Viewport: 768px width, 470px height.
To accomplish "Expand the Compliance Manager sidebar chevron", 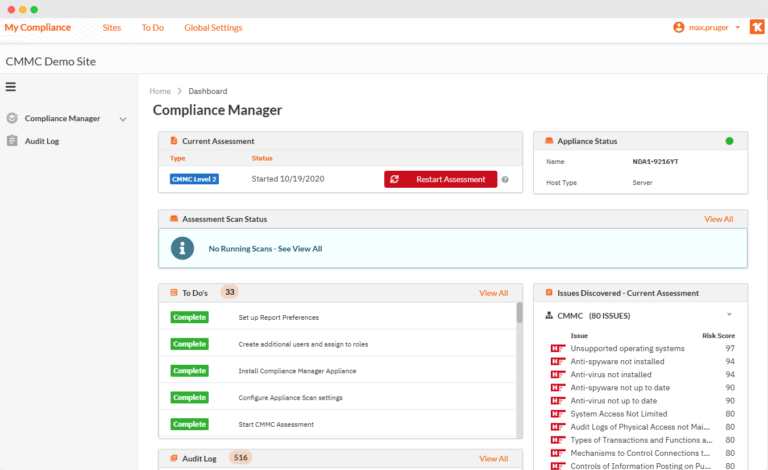I will pos(123,119).
